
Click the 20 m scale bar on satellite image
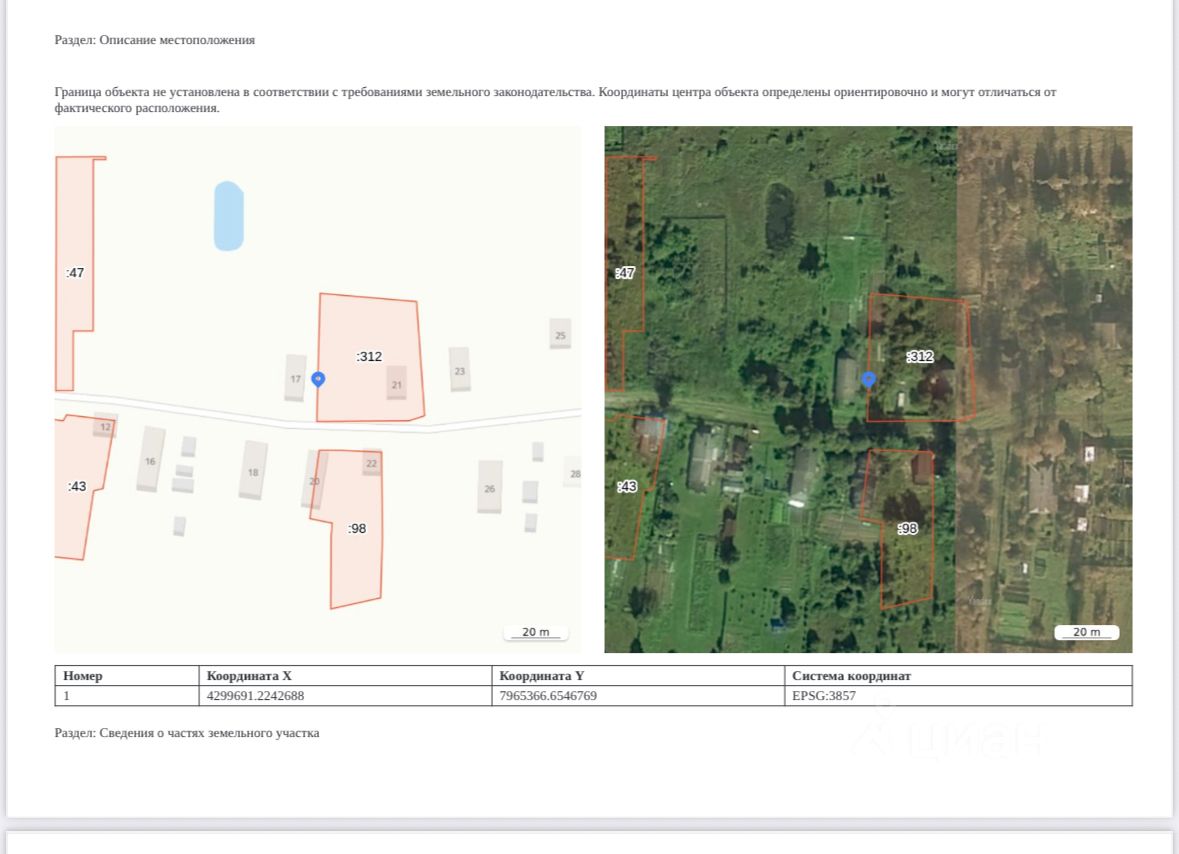coord(1087,632)
